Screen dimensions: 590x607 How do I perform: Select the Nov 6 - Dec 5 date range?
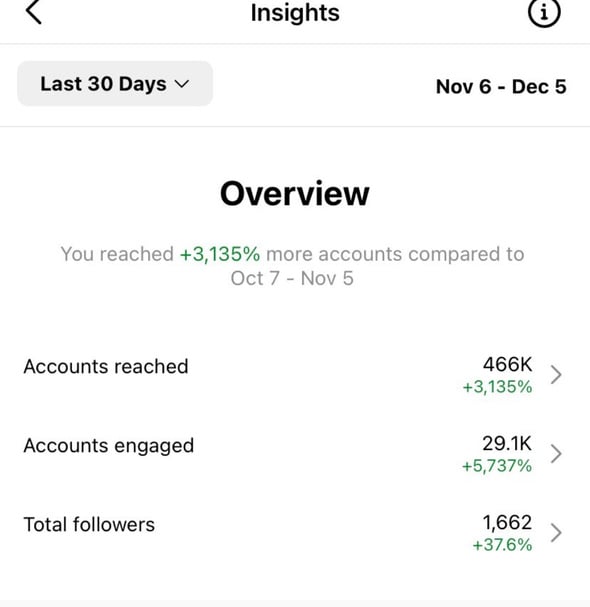coord(501,87)
